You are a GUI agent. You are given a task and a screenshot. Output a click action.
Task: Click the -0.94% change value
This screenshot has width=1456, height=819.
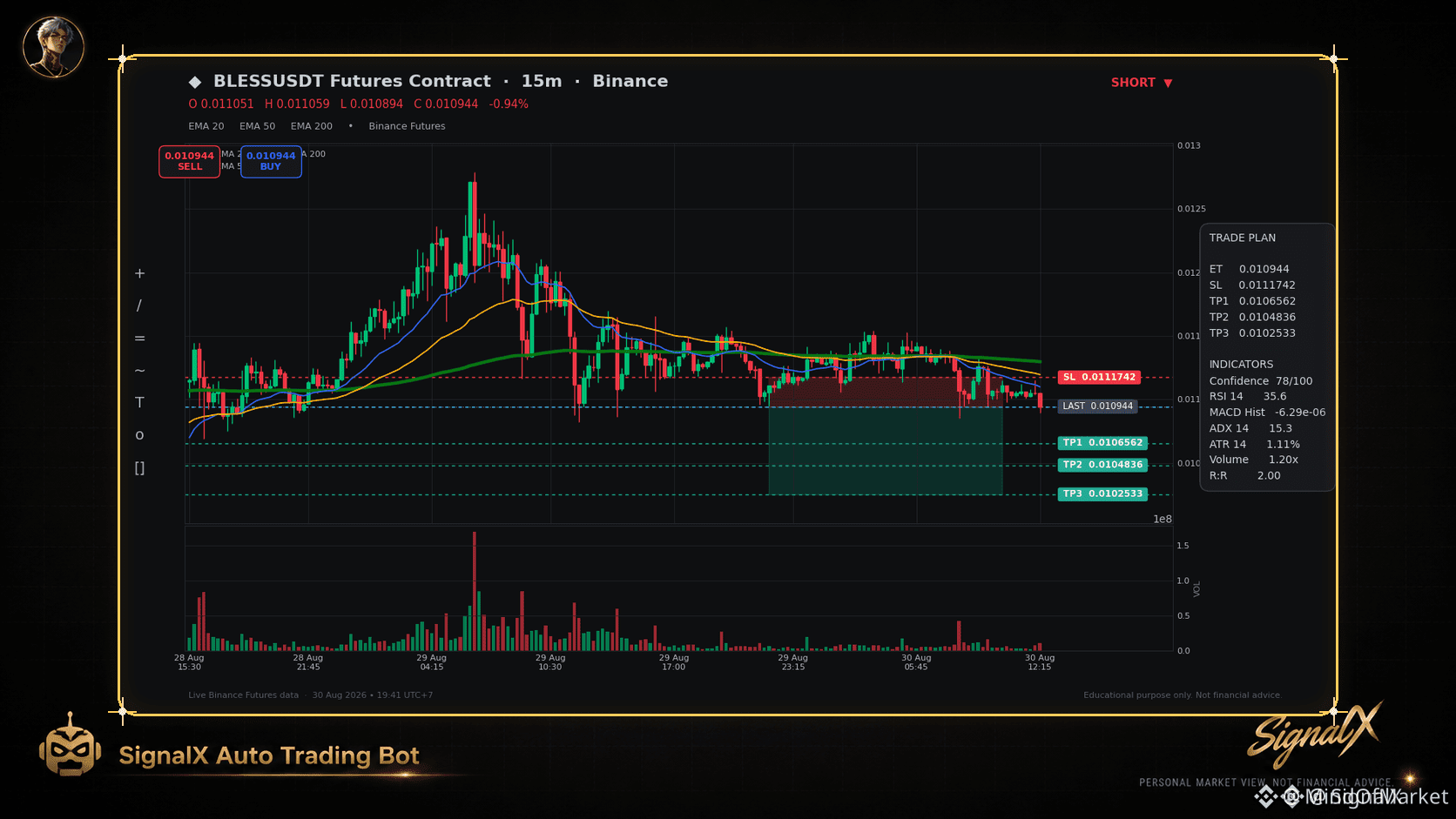[x=509, y=104]
